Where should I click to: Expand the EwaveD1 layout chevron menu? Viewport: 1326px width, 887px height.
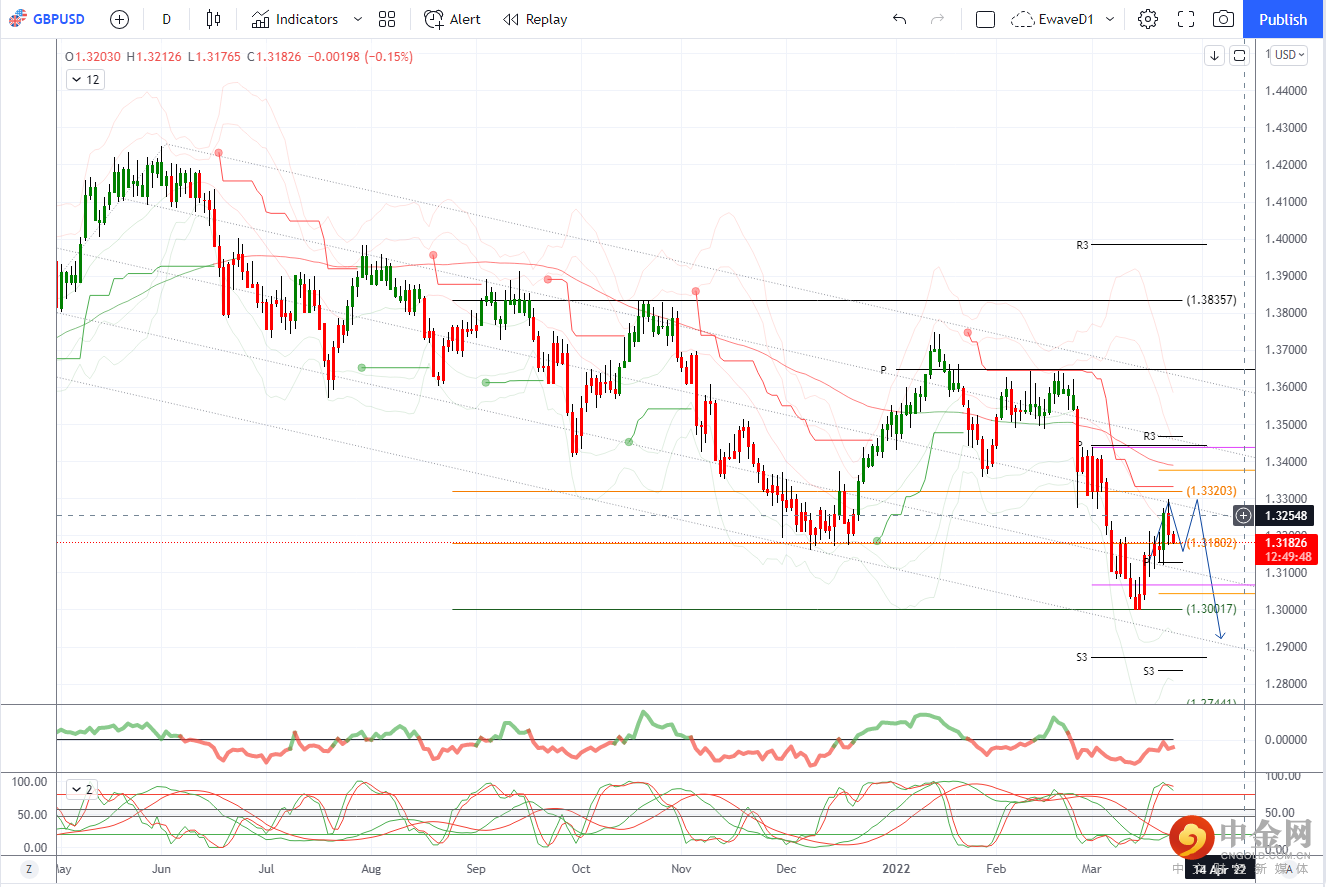pos(1110,19)
